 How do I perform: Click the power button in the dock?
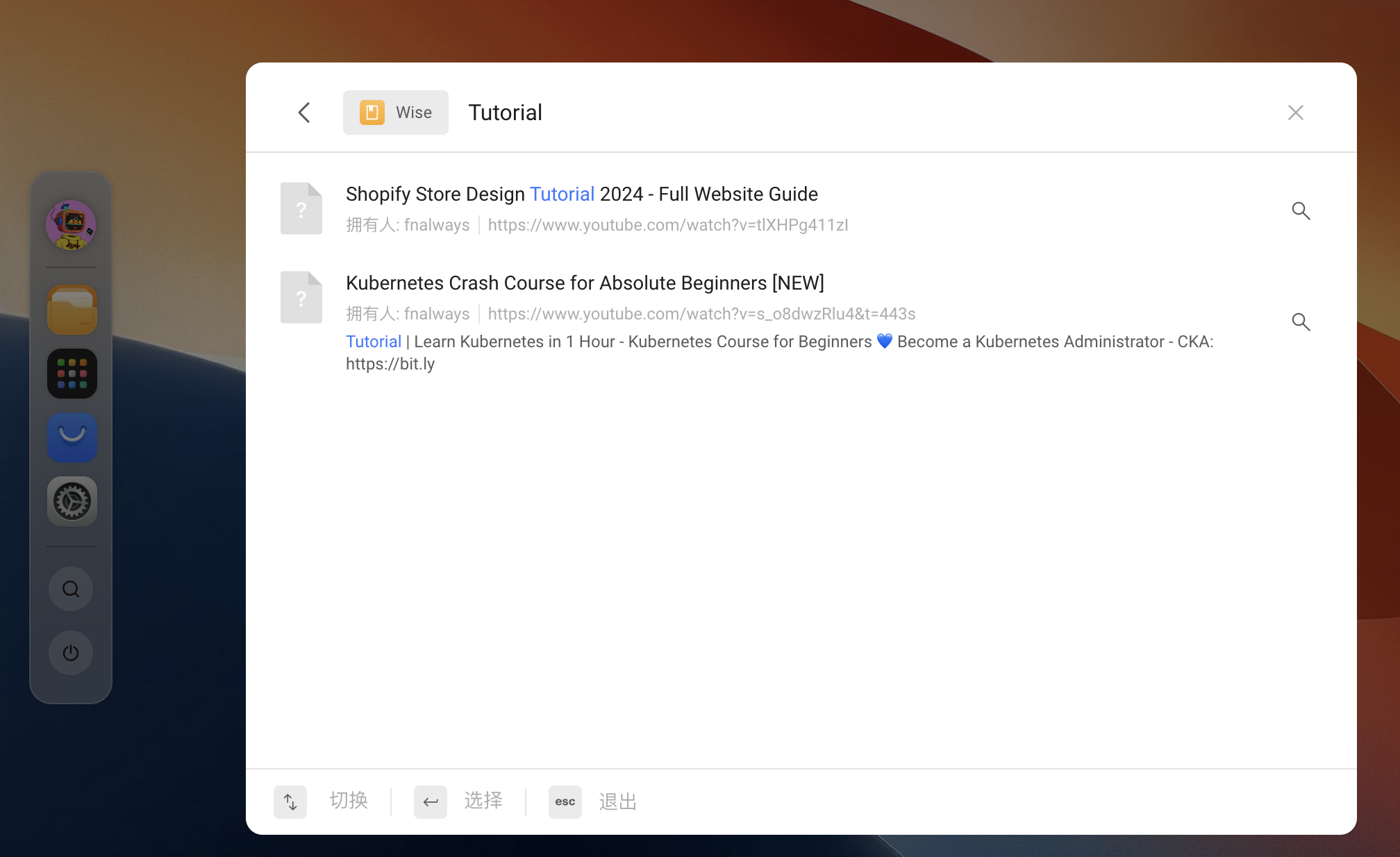(71, 653)
